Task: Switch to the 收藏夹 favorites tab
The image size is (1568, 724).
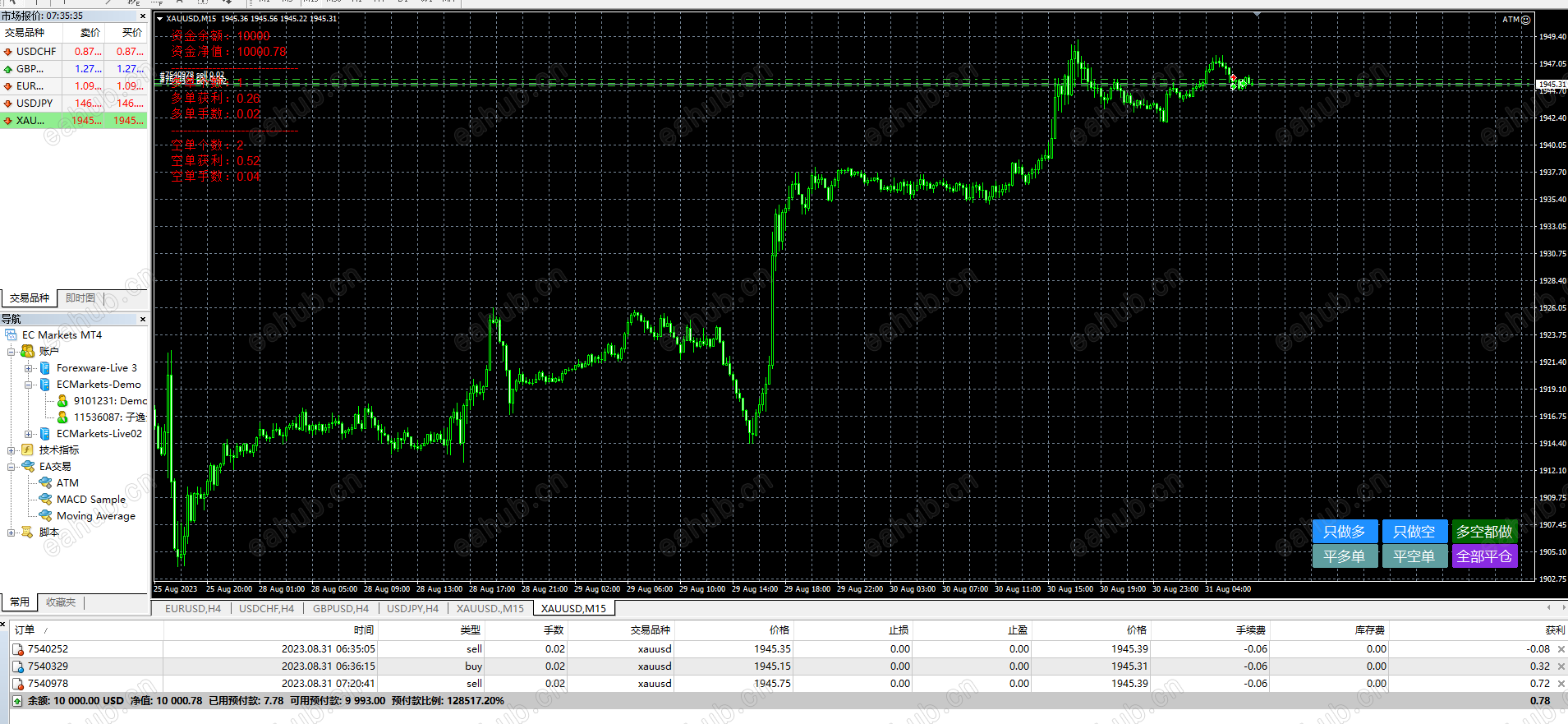Action: tap(61, 602)
